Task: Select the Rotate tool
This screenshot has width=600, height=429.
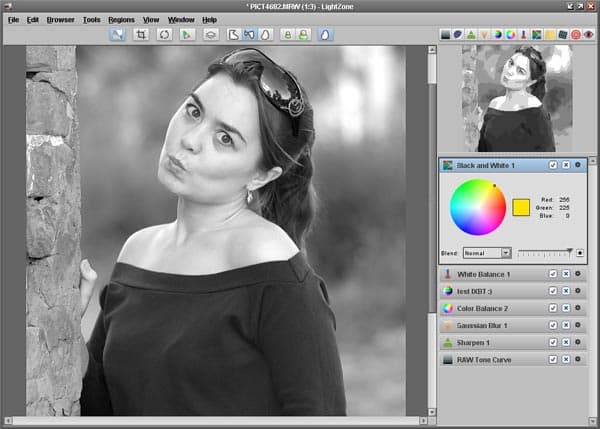Action: [165, 35]
